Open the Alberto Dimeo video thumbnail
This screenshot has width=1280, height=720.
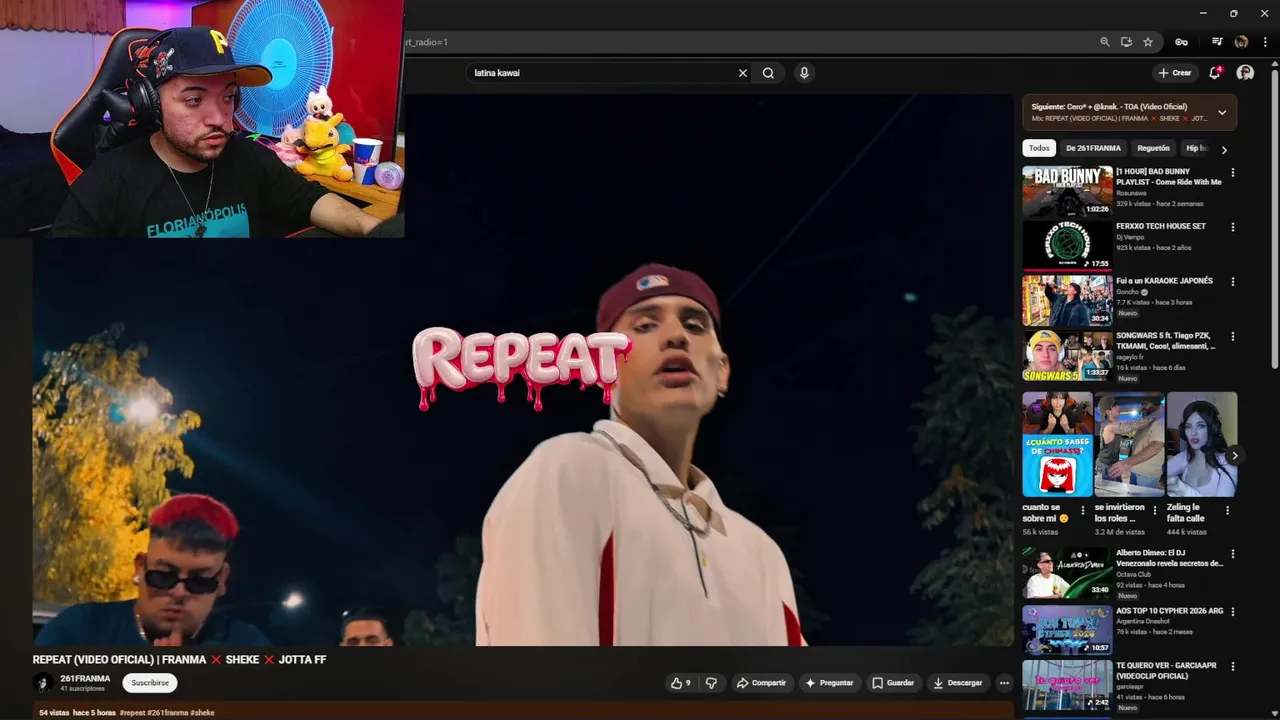click(x=1067, y=572)
